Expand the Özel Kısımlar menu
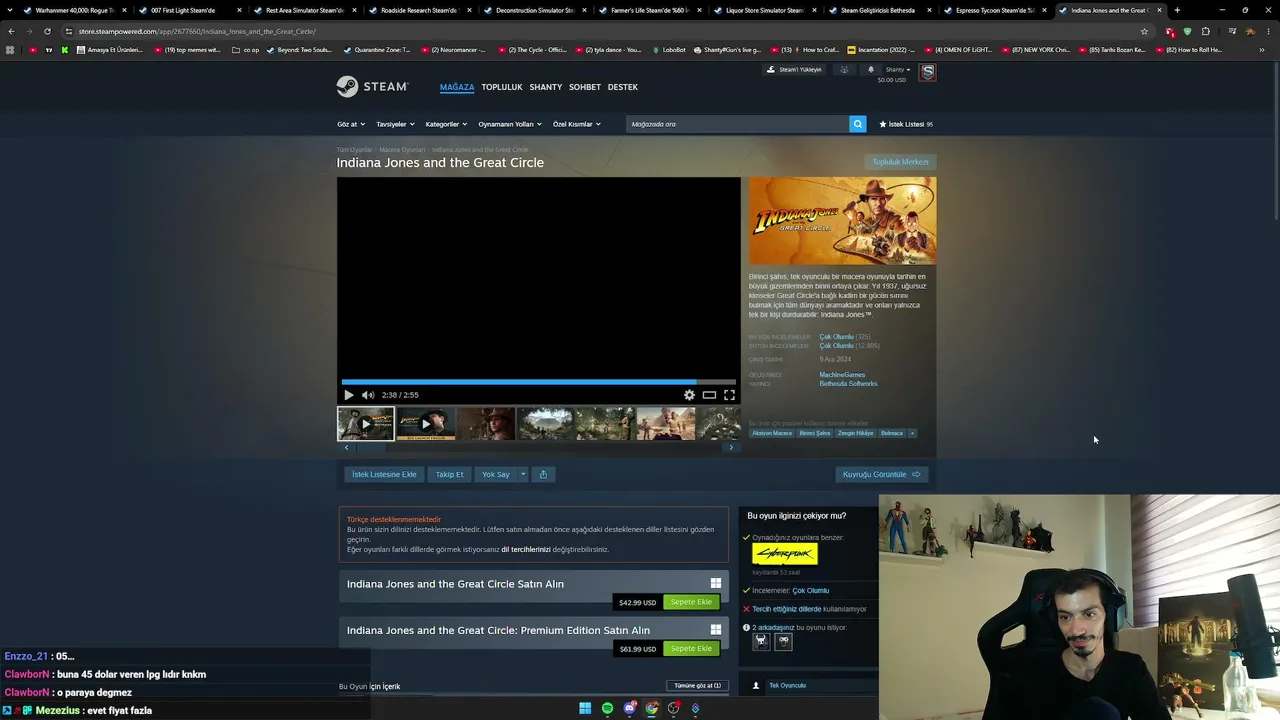 577,124
